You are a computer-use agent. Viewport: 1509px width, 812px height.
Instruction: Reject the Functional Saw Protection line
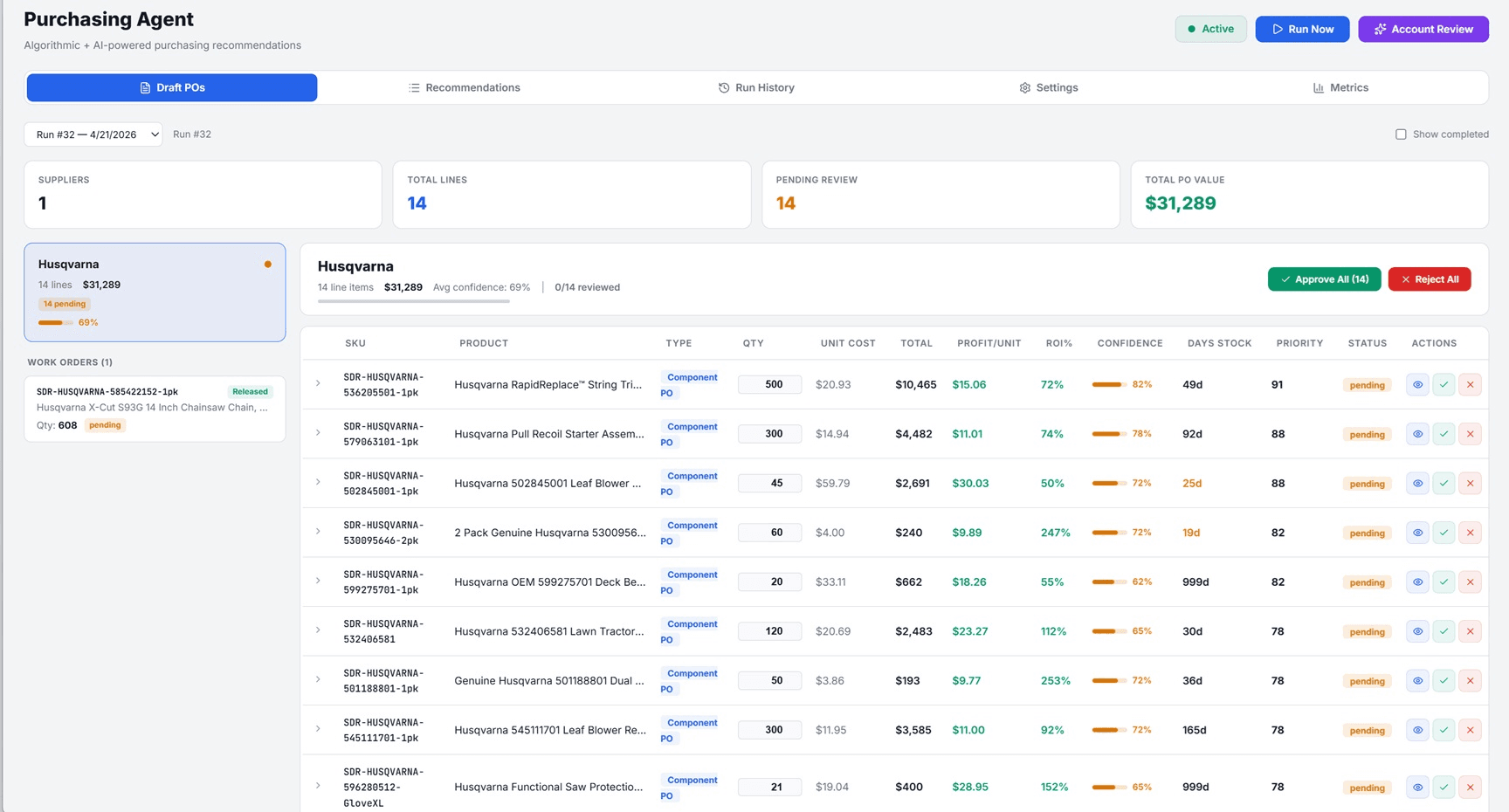(1470, 788)
